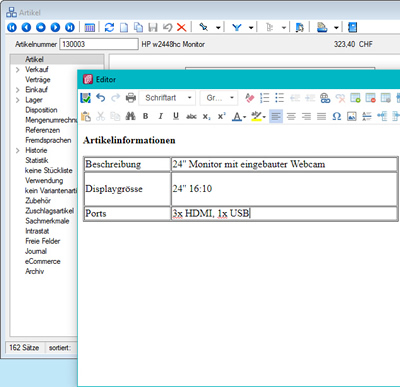Click cell '24" Monitor mit eingebauter Webcam'
This screenshot has height=387, width=400.
click(284, 164)
